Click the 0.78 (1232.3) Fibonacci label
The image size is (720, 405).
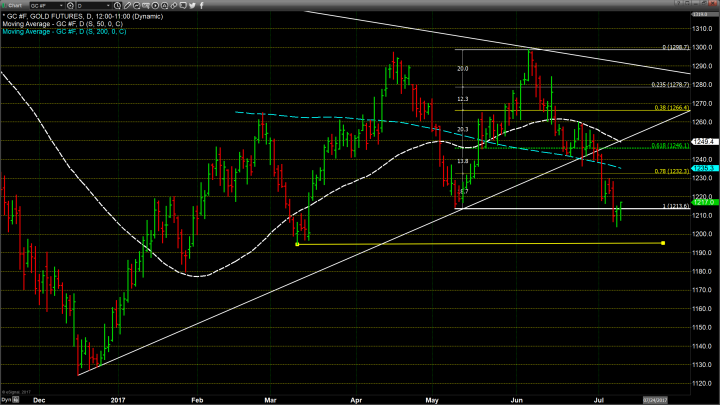(672, 171)
